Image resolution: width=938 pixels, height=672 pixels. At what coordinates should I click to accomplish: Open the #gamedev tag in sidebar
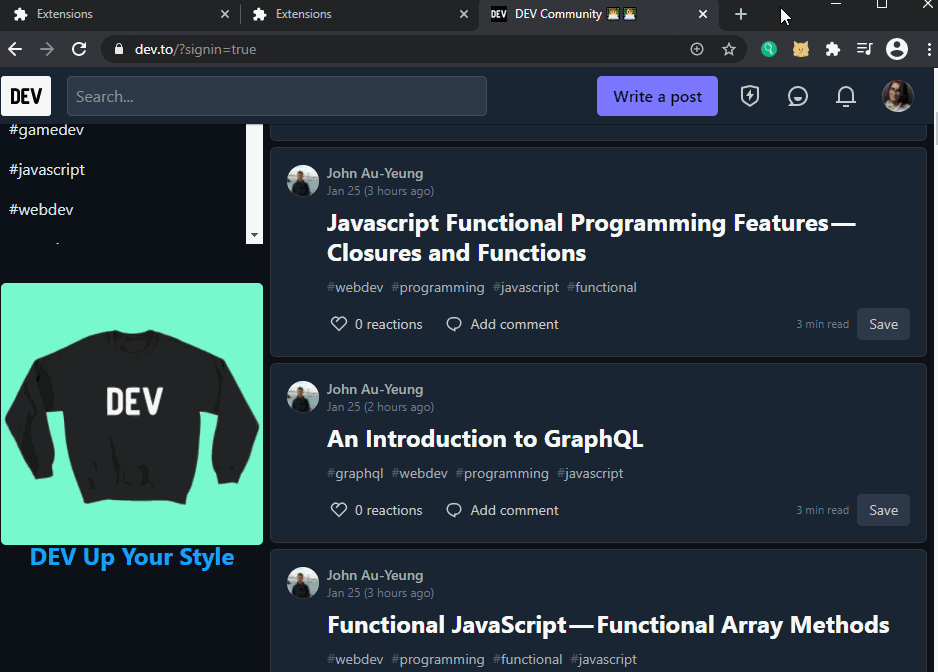click(x=47, y=130)
